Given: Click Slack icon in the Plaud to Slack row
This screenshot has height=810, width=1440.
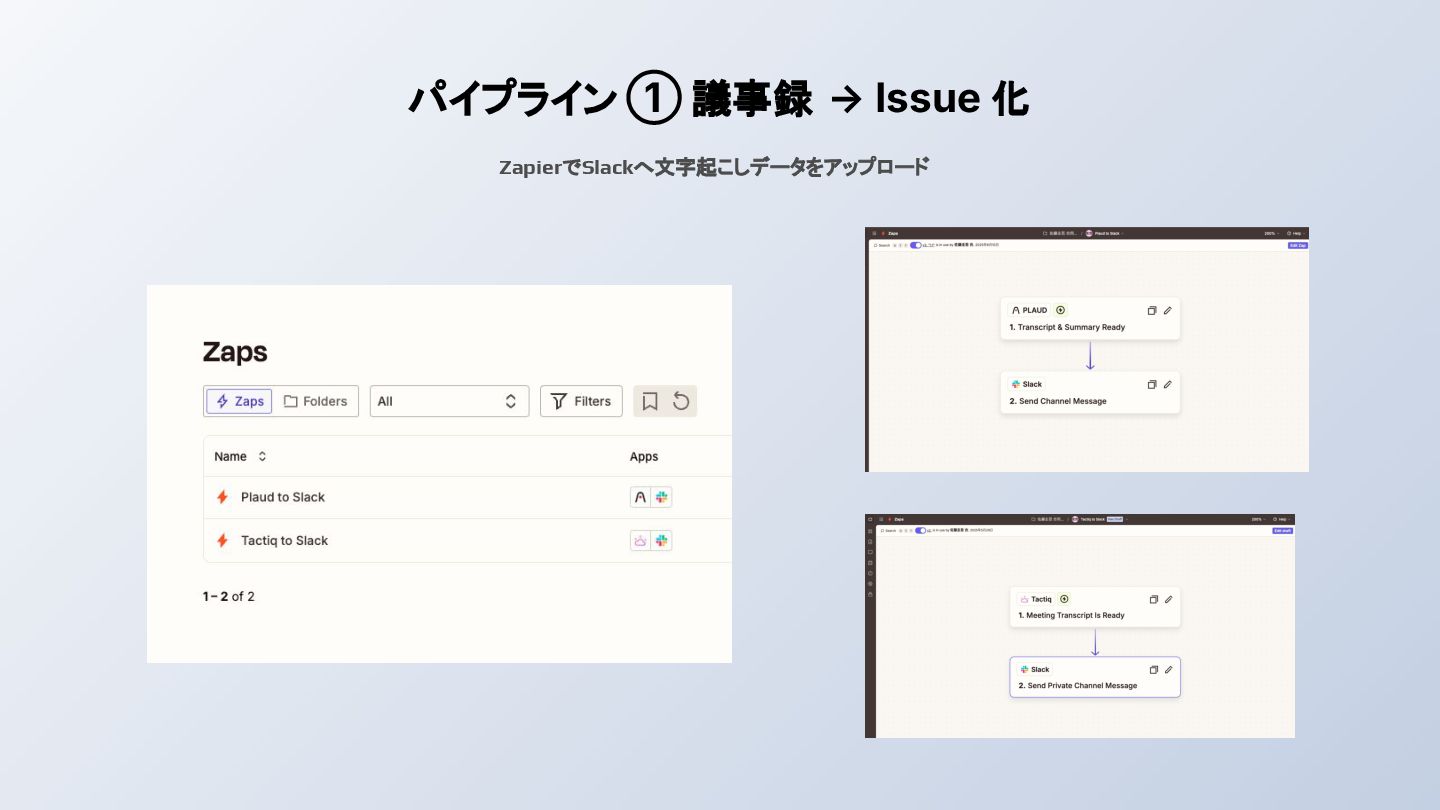Looking at the screenshot, I should pos(661,497).
